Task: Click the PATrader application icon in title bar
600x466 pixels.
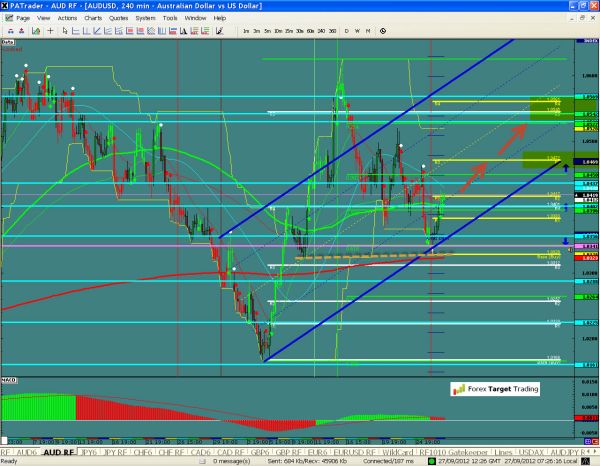Action: pos(6,6)
